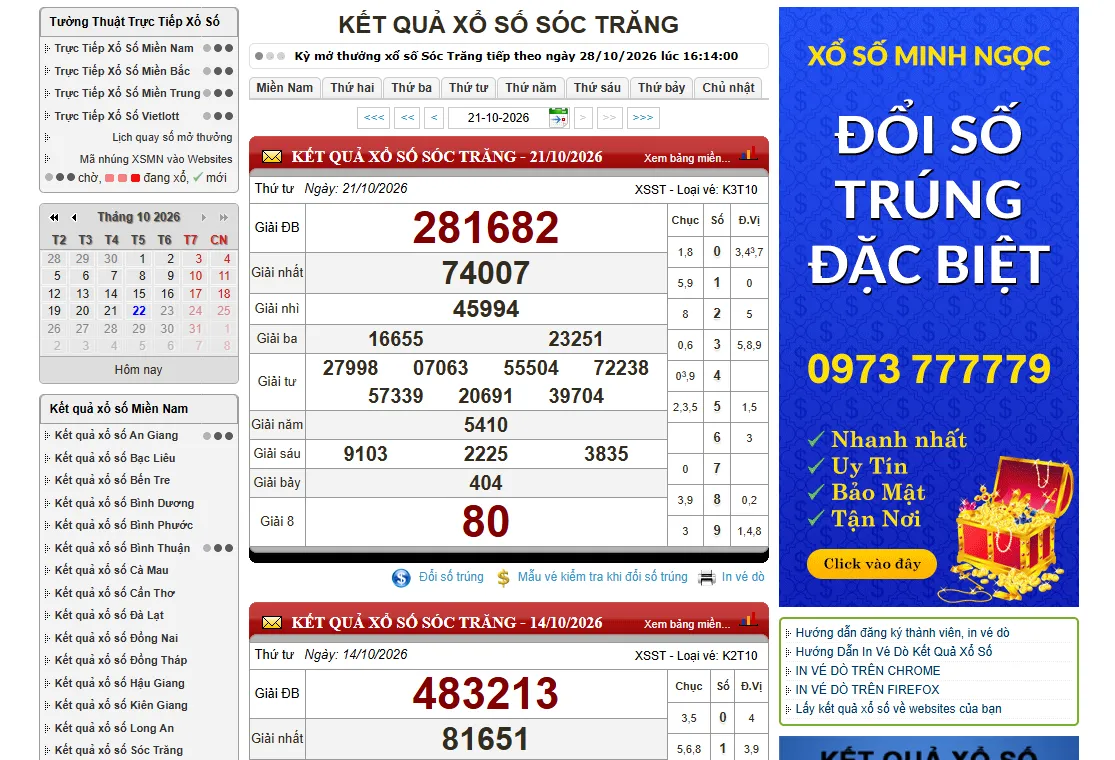1115x760 pixels.
Task: Open IN VÉ DÒ TRÊN FIREFOX link
Action: pyautogui.click(x=868, y=690)
